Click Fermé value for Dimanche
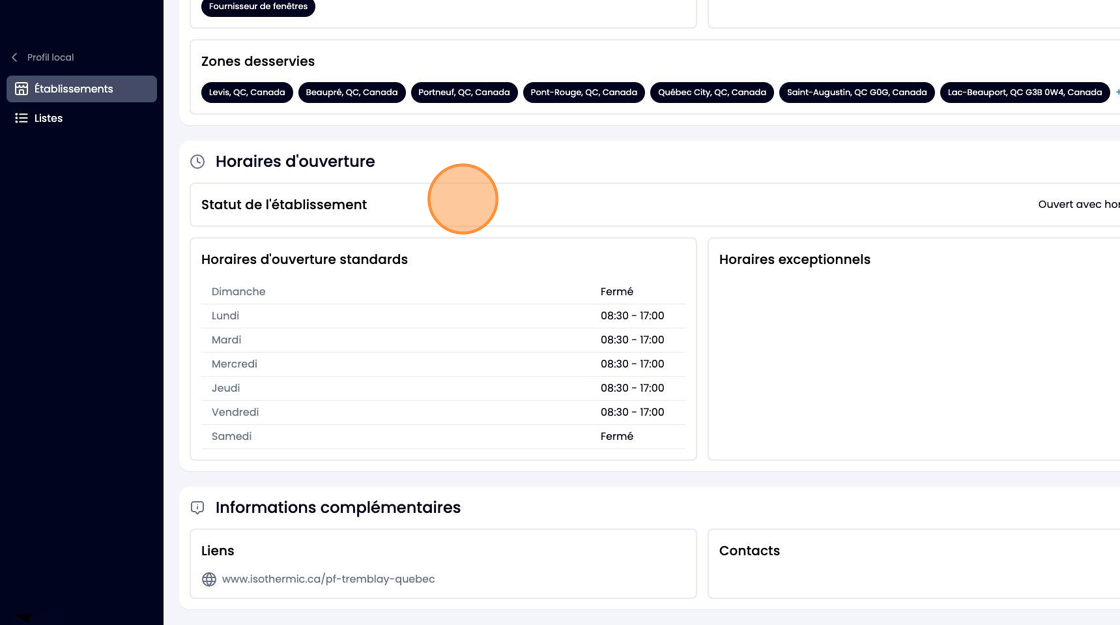This screenshot has height=625, width=1120. click(616, 291)
